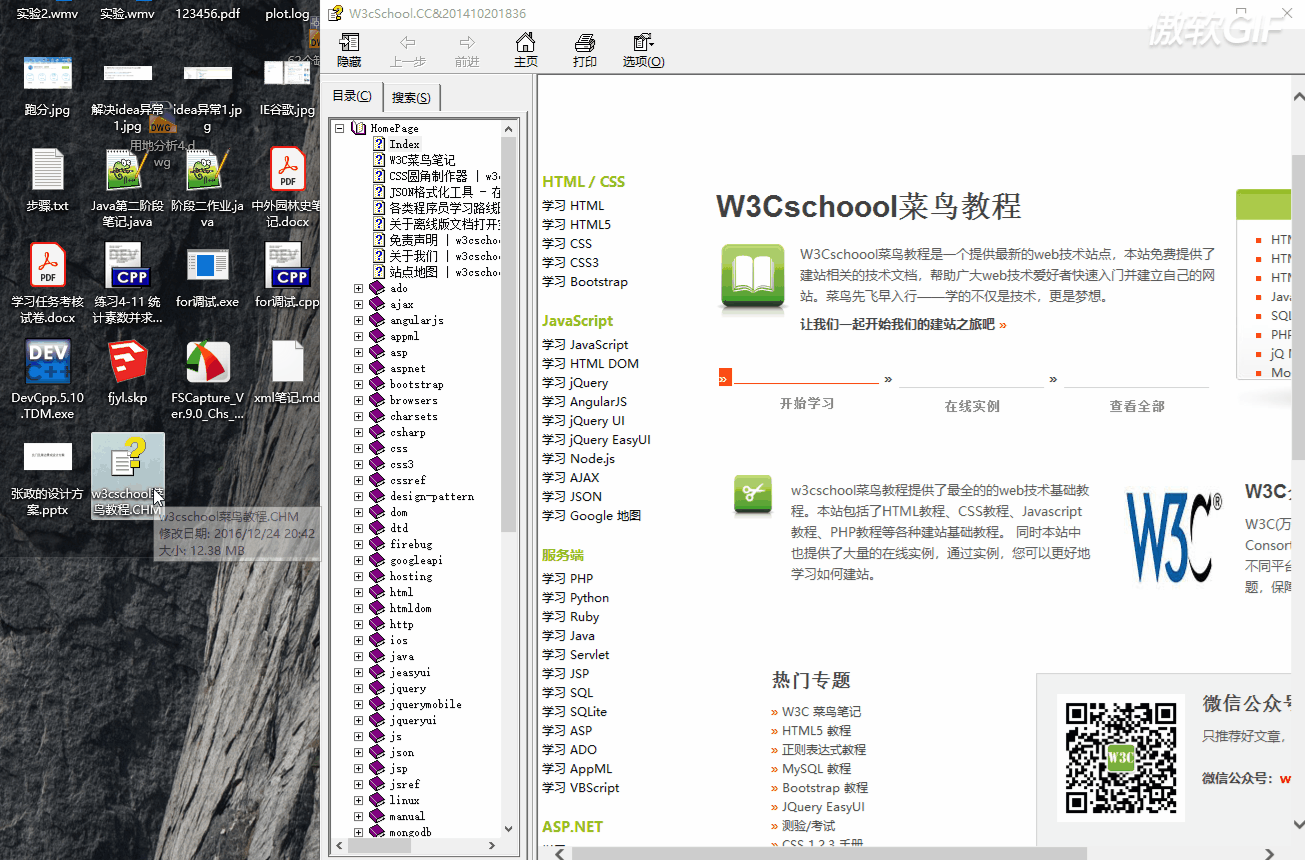Open the 学习 SQLite link
Image resolution: width=1305 pixels, height=860 pixels.
click(574, 711)
